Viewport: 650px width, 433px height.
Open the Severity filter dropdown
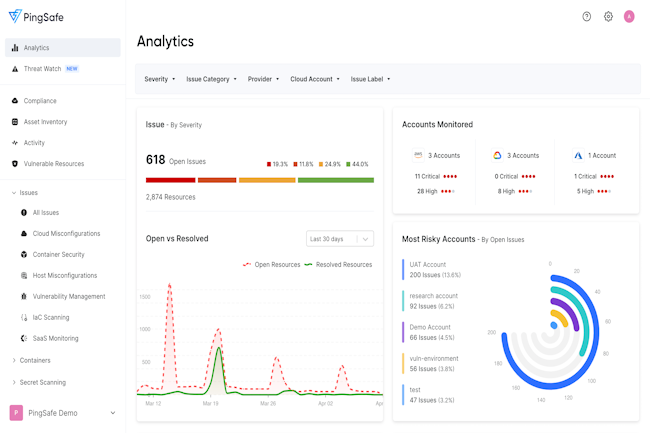click(160, 79)
